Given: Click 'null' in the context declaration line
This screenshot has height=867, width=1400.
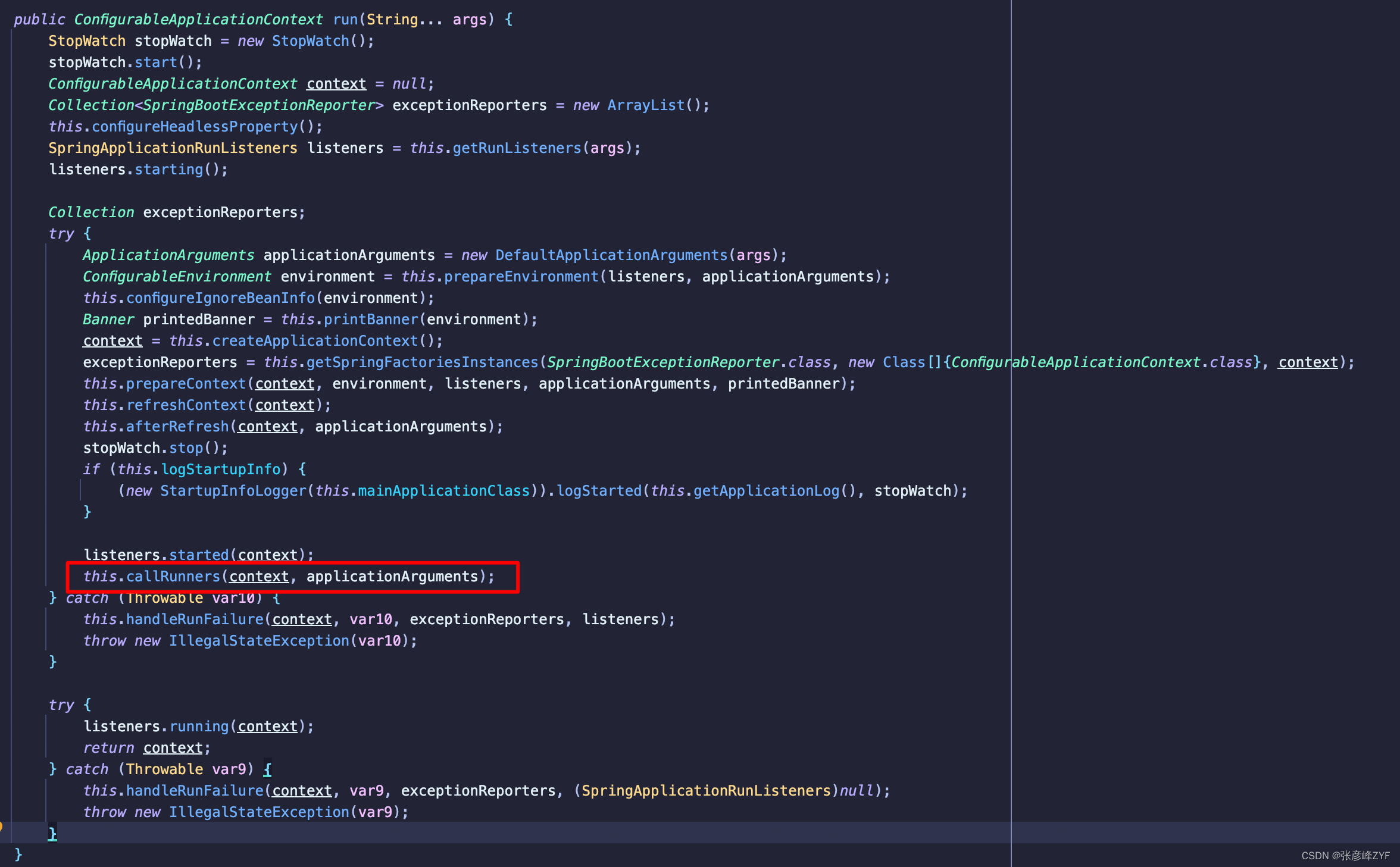Looking at the screenshot, I should click(409, 84).
